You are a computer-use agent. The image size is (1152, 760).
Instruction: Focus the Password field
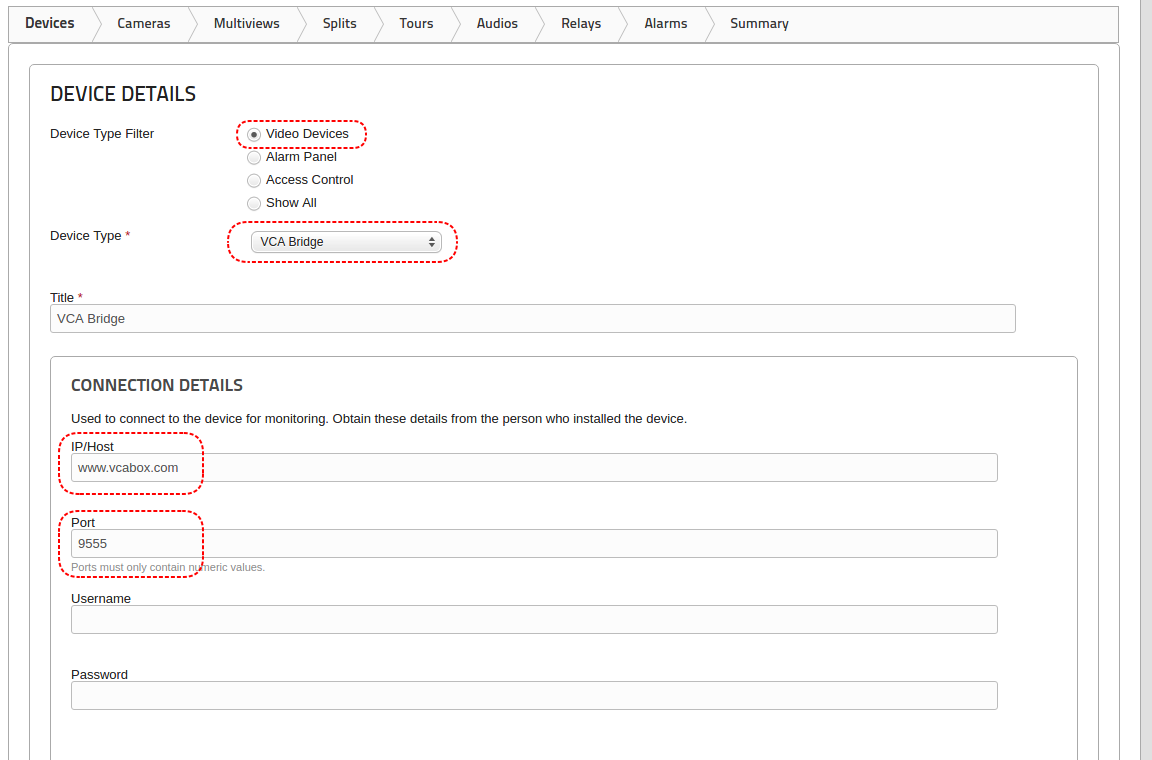pos(534,695)
